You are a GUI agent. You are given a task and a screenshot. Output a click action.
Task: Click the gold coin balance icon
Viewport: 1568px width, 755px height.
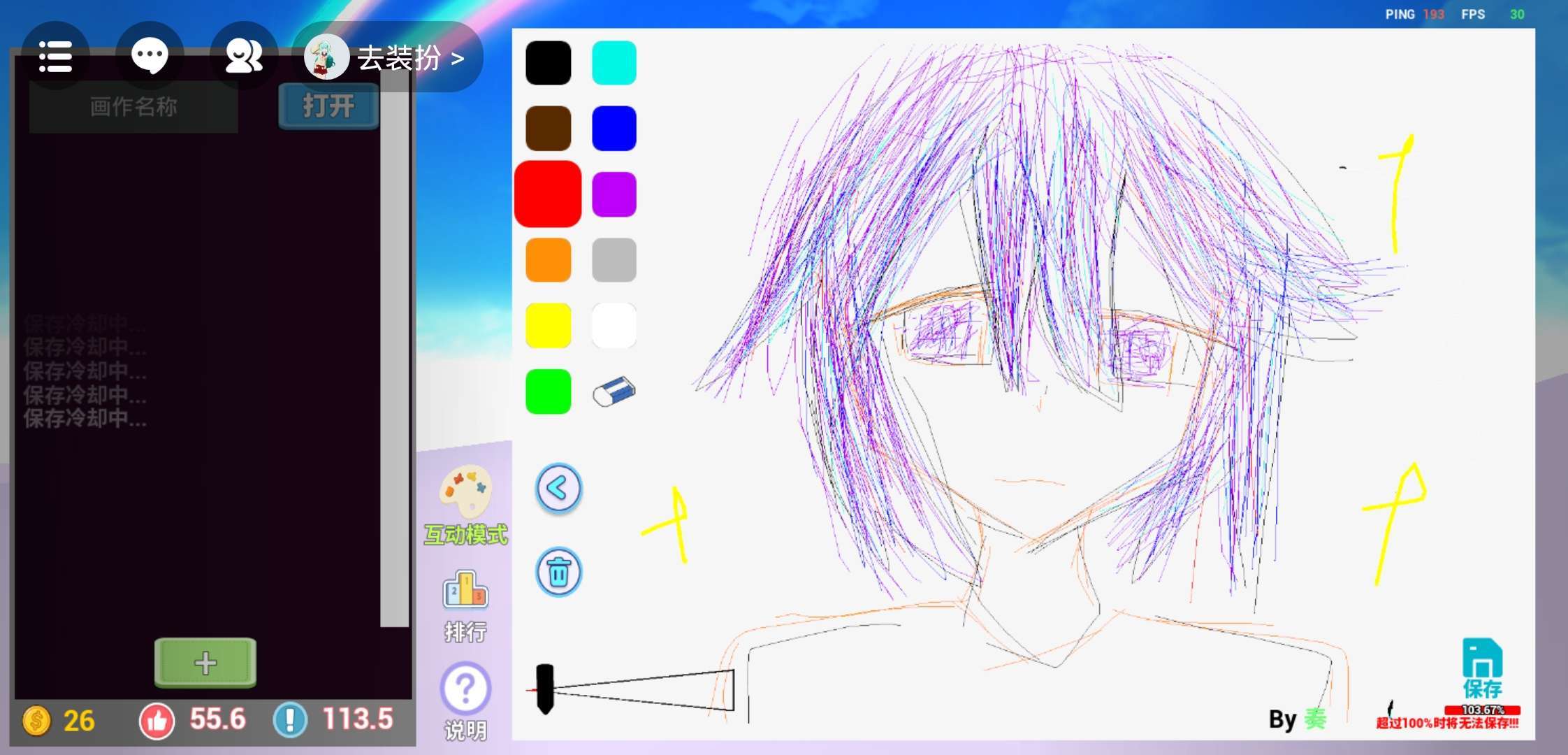pos(36,721)
